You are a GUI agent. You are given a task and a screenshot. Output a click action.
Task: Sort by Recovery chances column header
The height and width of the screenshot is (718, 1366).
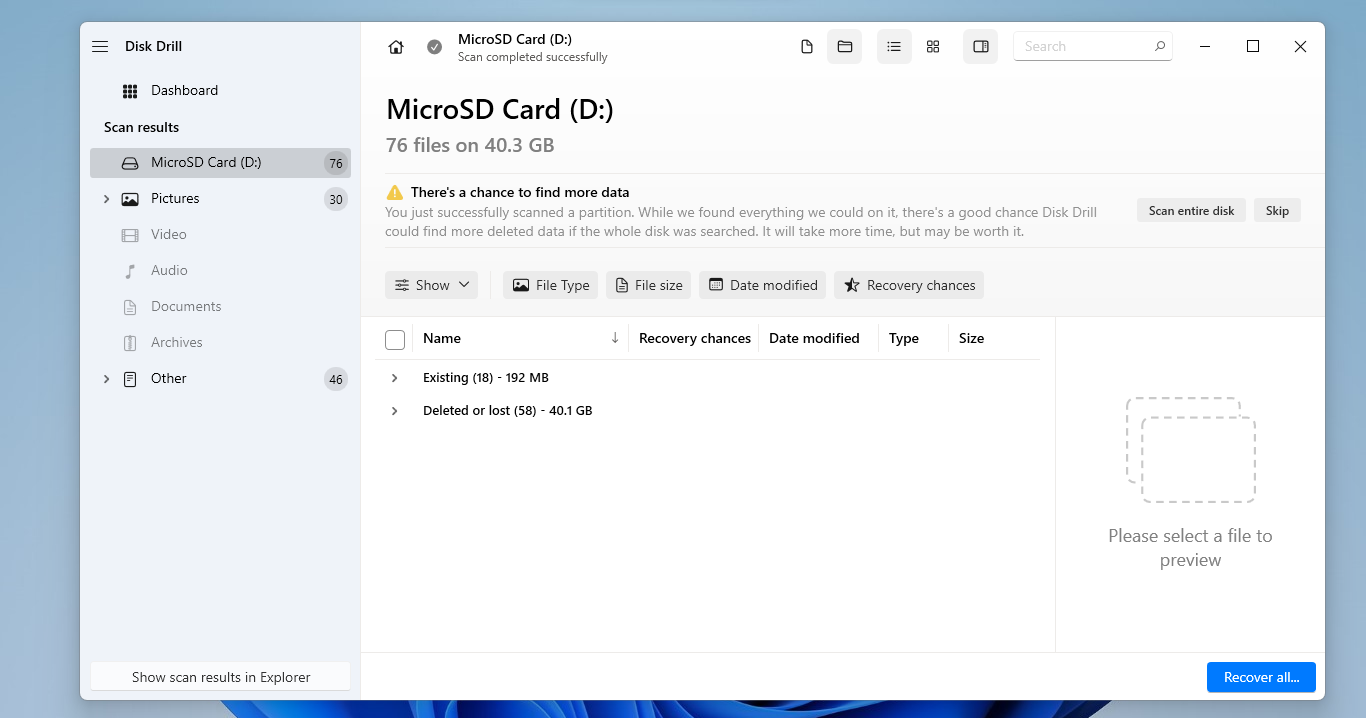click(695, 338)
